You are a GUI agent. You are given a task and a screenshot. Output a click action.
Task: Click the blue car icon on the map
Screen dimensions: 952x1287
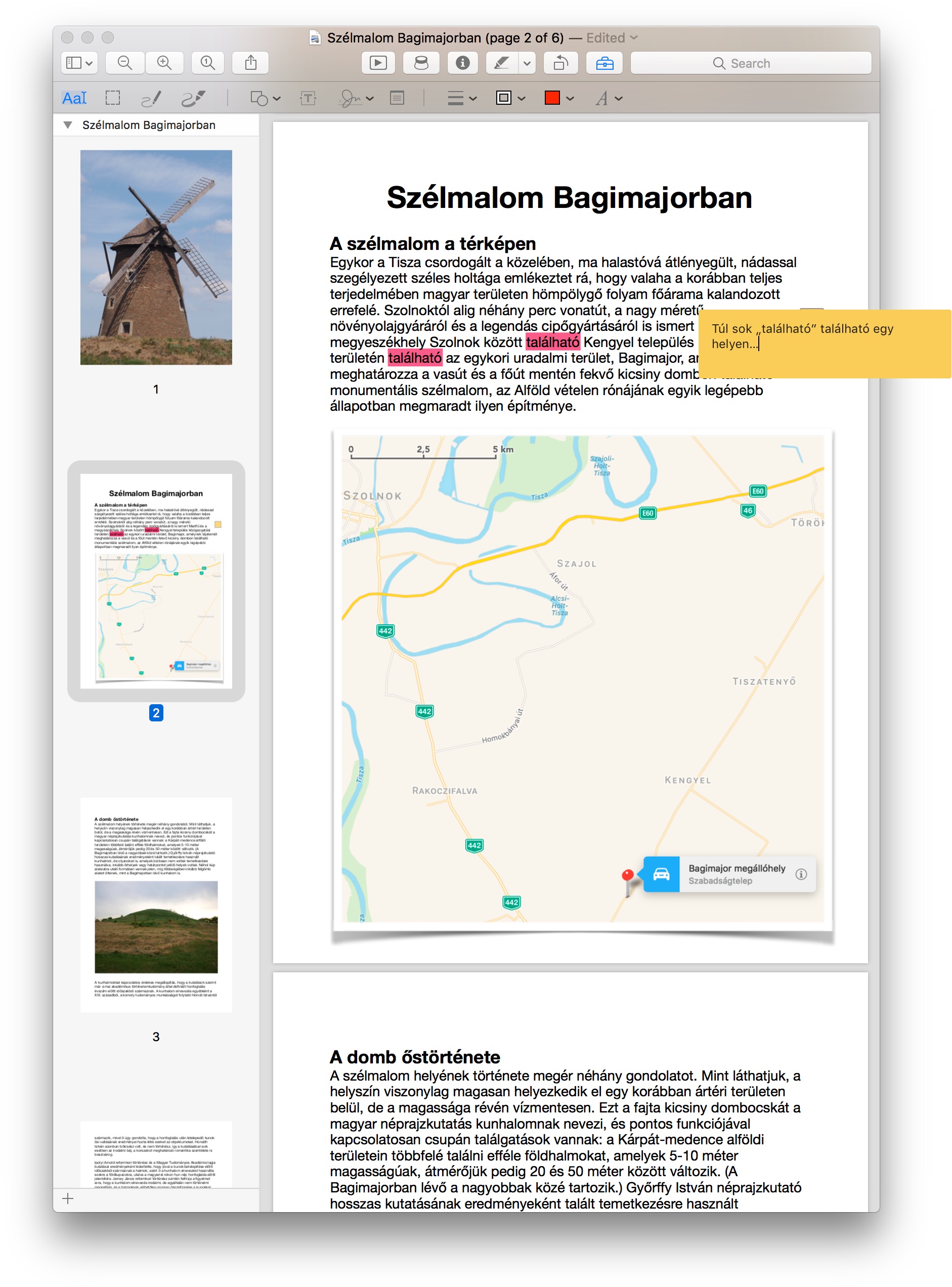[661, 874]
